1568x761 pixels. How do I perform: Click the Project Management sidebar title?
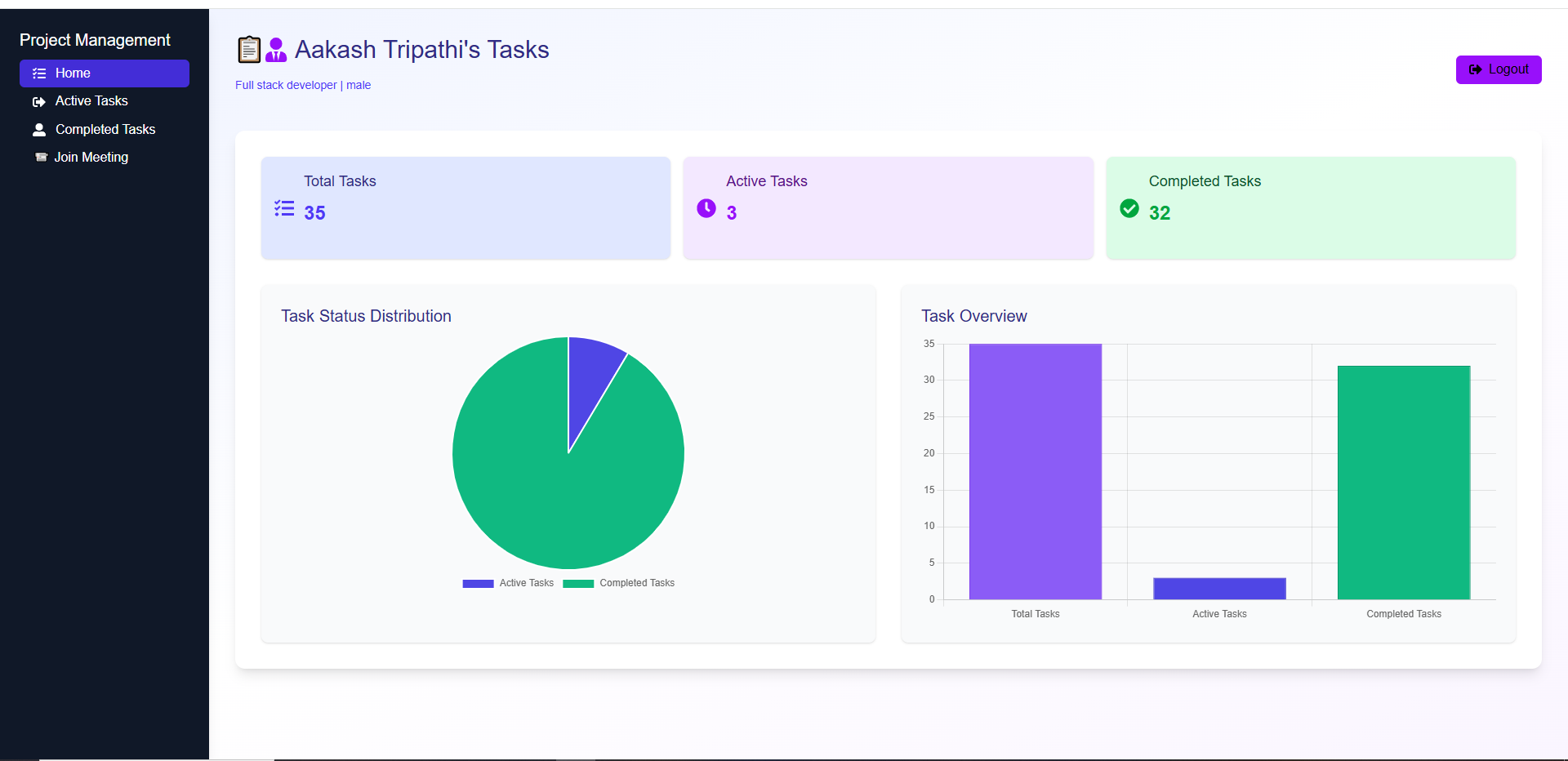[95, 40]
